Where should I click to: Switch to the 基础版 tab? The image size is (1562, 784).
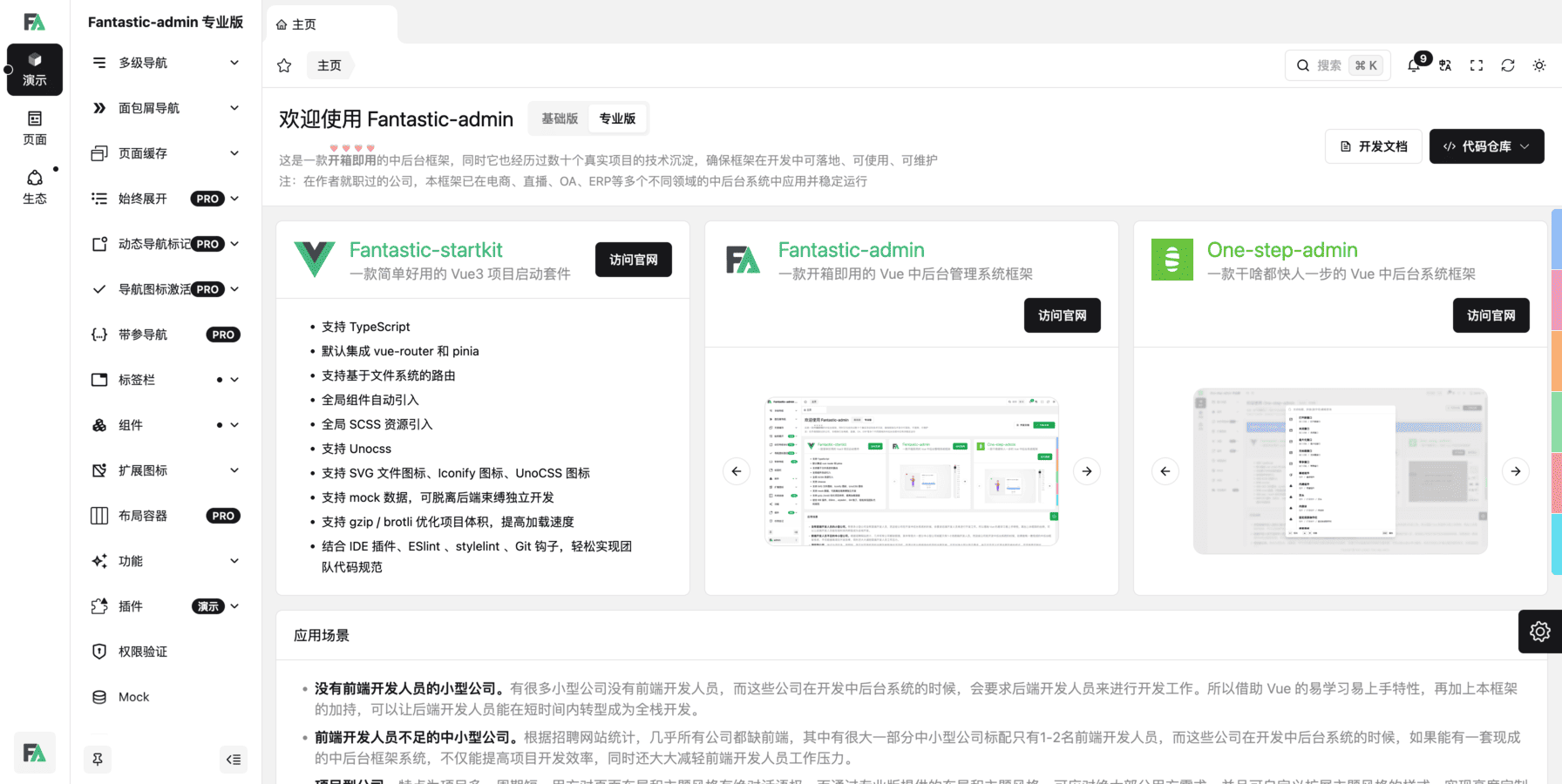coord(560,118)
